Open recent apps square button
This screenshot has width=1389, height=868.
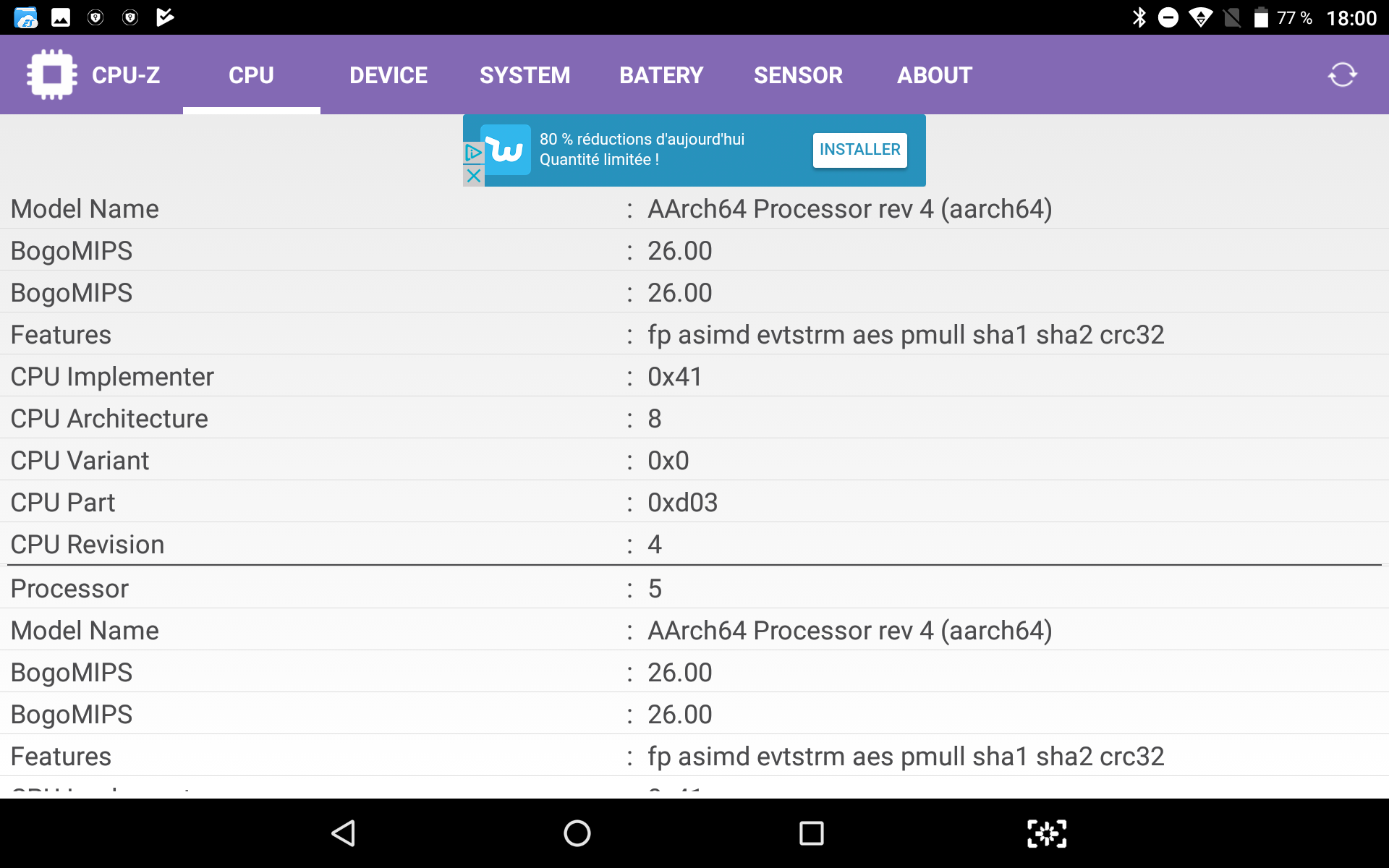click(x=811, y=833)
